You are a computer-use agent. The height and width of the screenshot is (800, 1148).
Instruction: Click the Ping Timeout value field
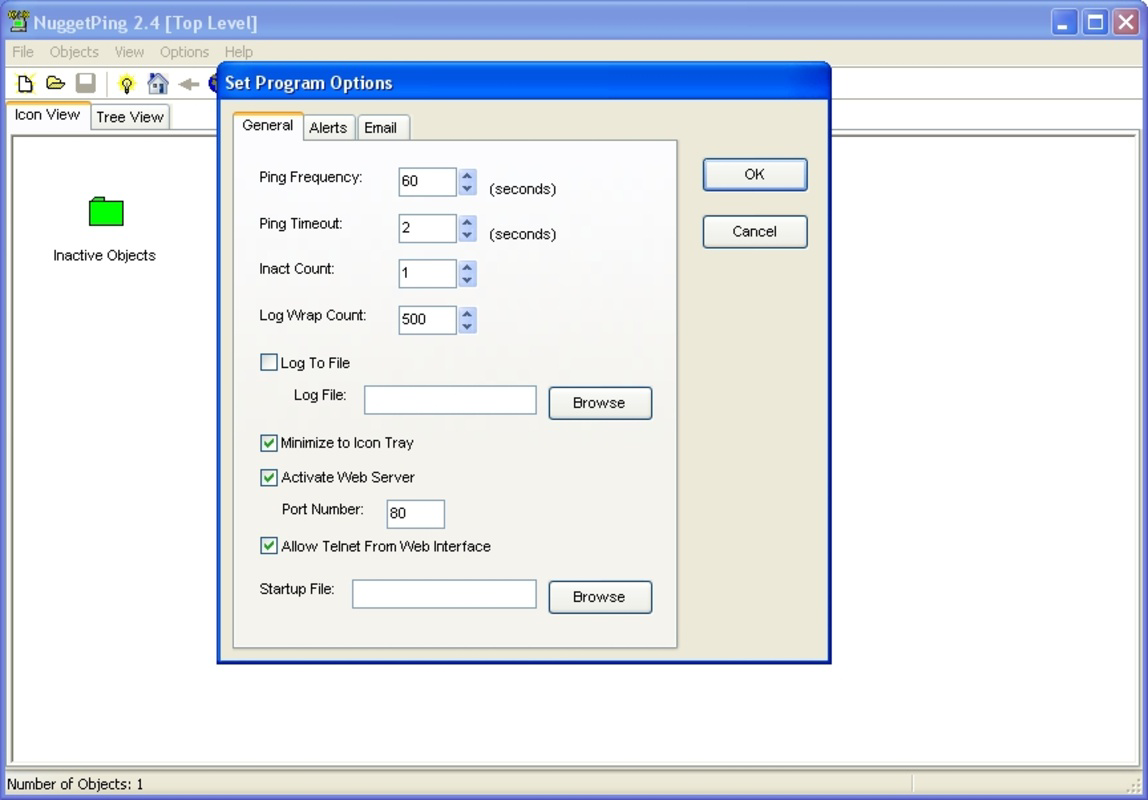coord(428,228)
